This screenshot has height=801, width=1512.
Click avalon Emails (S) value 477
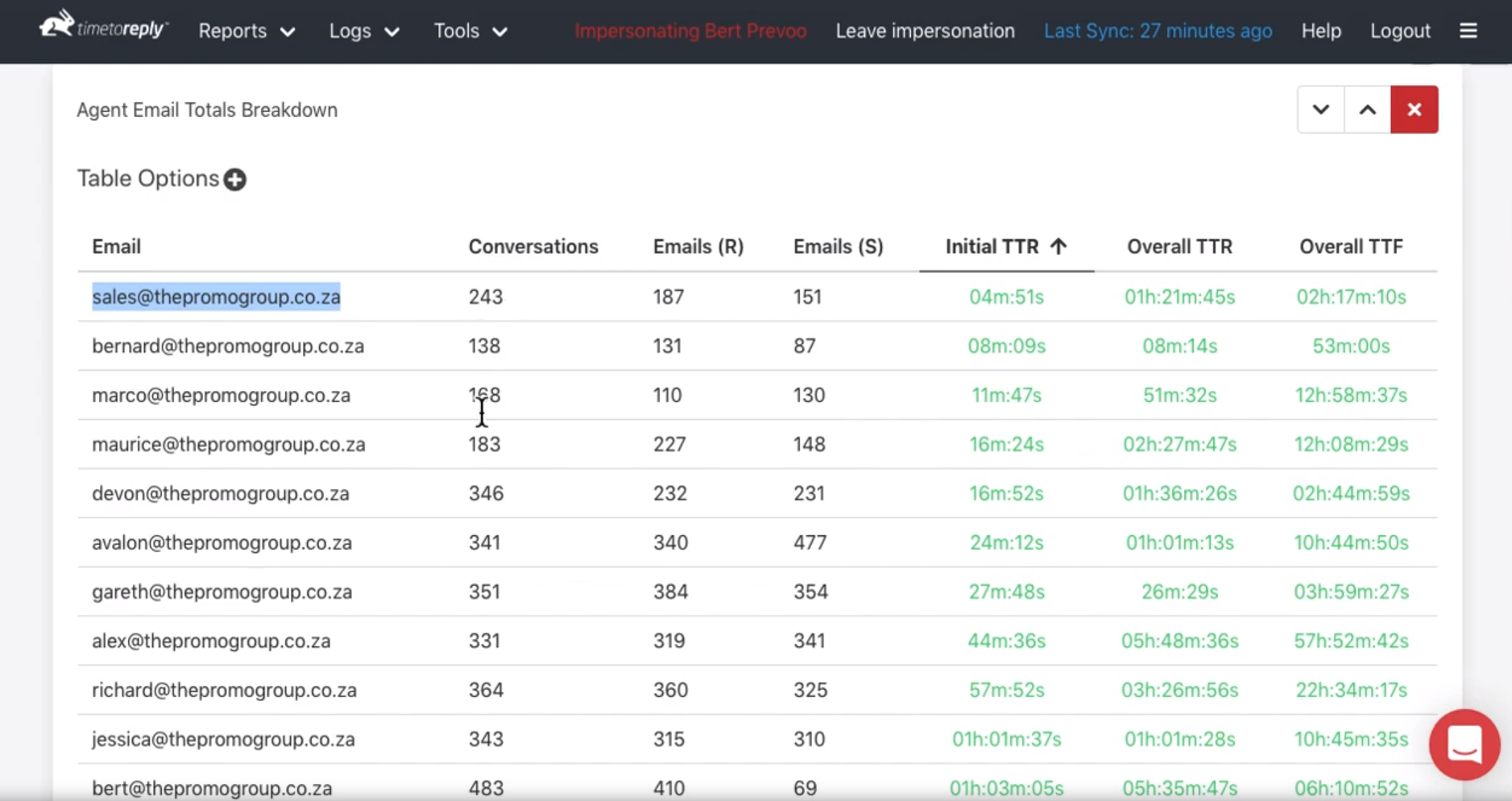pos(810,542)
